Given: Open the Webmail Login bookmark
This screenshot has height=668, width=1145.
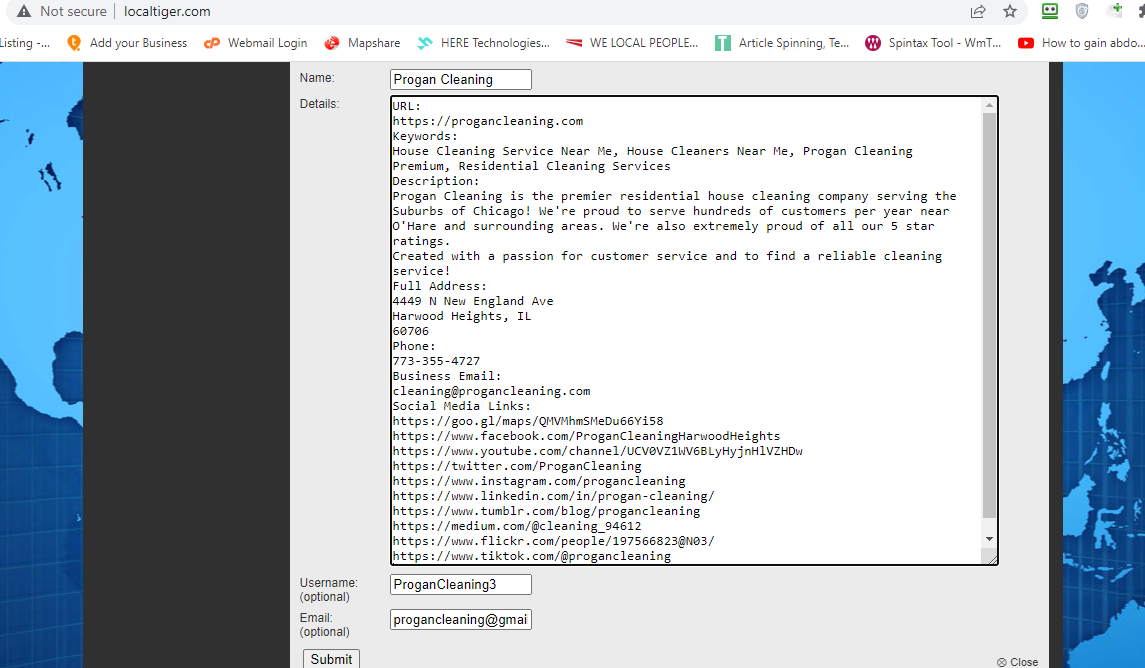Looking at the screenshot, I should click(x=256, y=43).
